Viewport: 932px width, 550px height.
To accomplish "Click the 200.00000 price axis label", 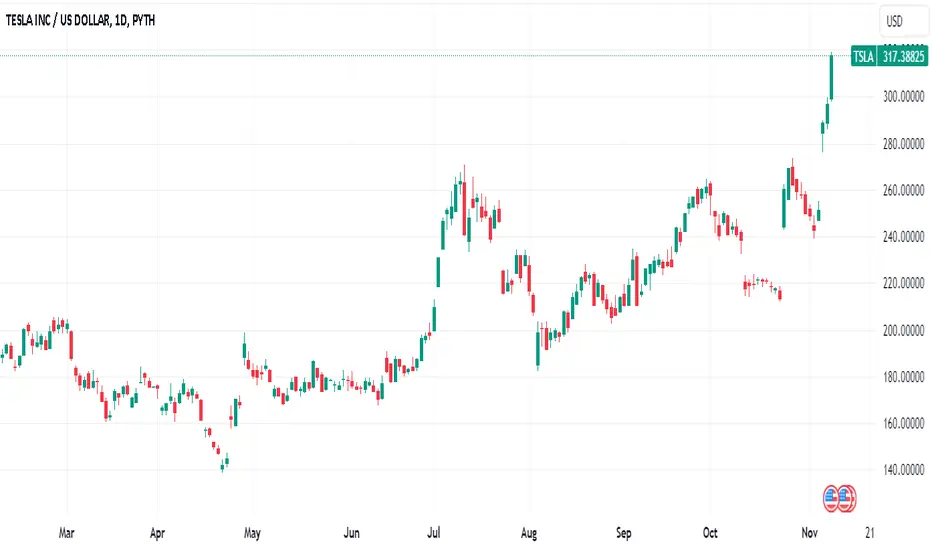I will click(903, 331).
